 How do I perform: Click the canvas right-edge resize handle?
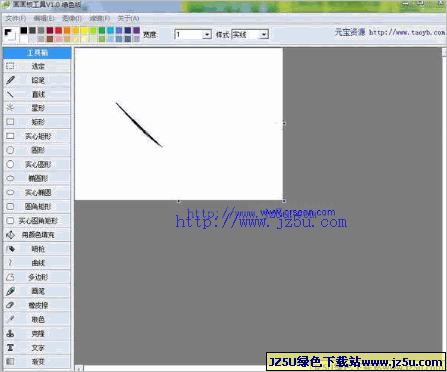coord(284,123)
